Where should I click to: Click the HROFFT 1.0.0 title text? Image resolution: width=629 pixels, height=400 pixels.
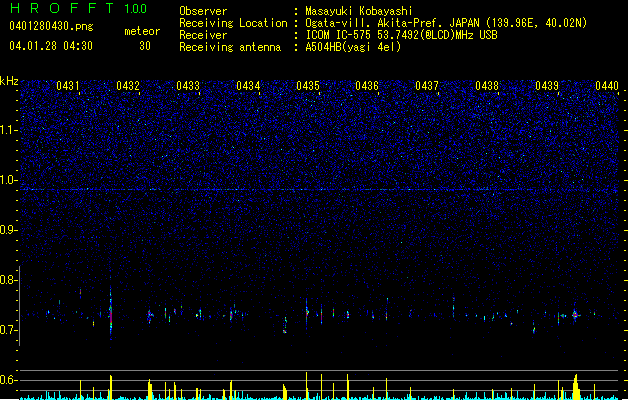tap(78, 8)
